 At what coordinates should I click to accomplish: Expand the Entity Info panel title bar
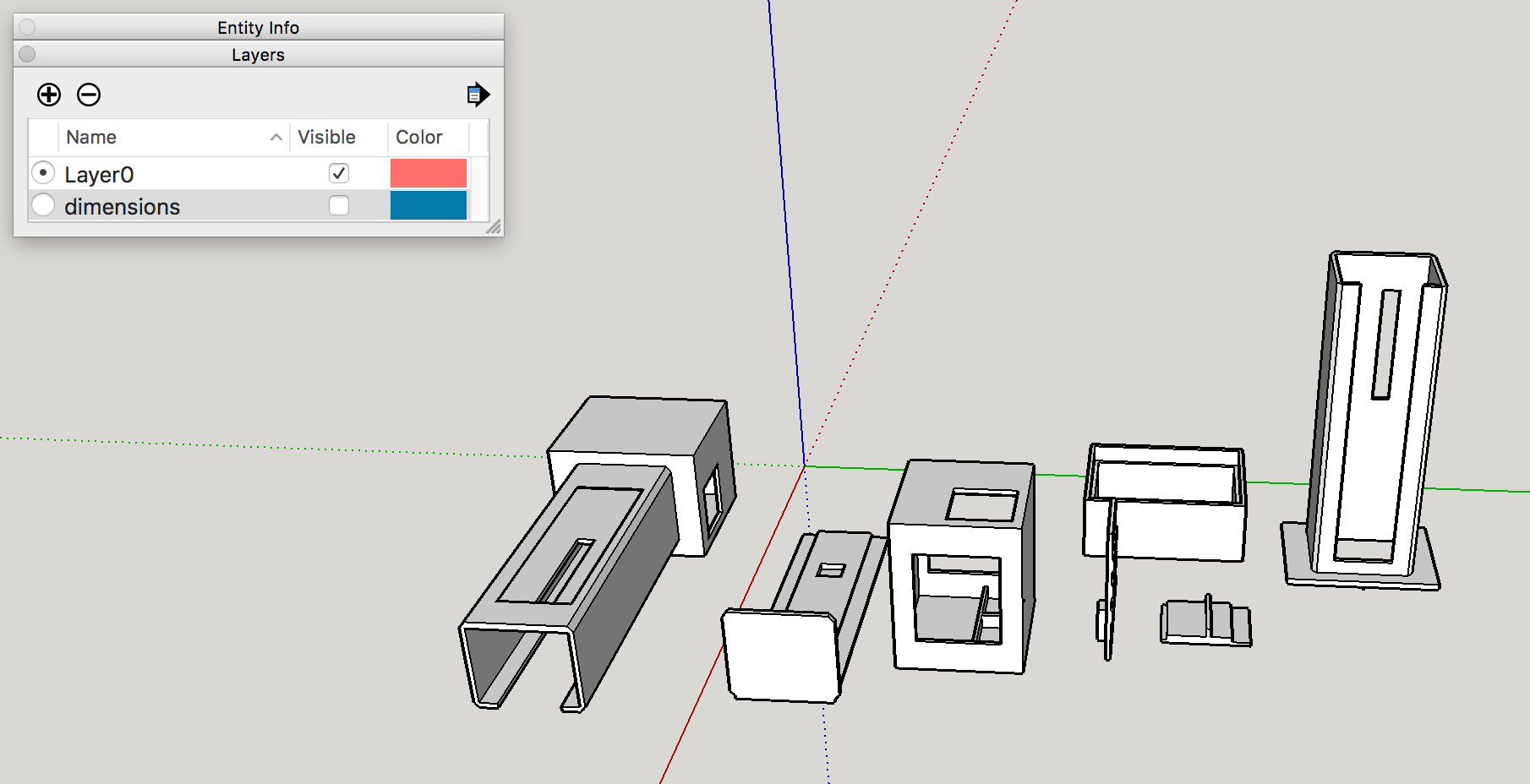click(x=258, y=27)
